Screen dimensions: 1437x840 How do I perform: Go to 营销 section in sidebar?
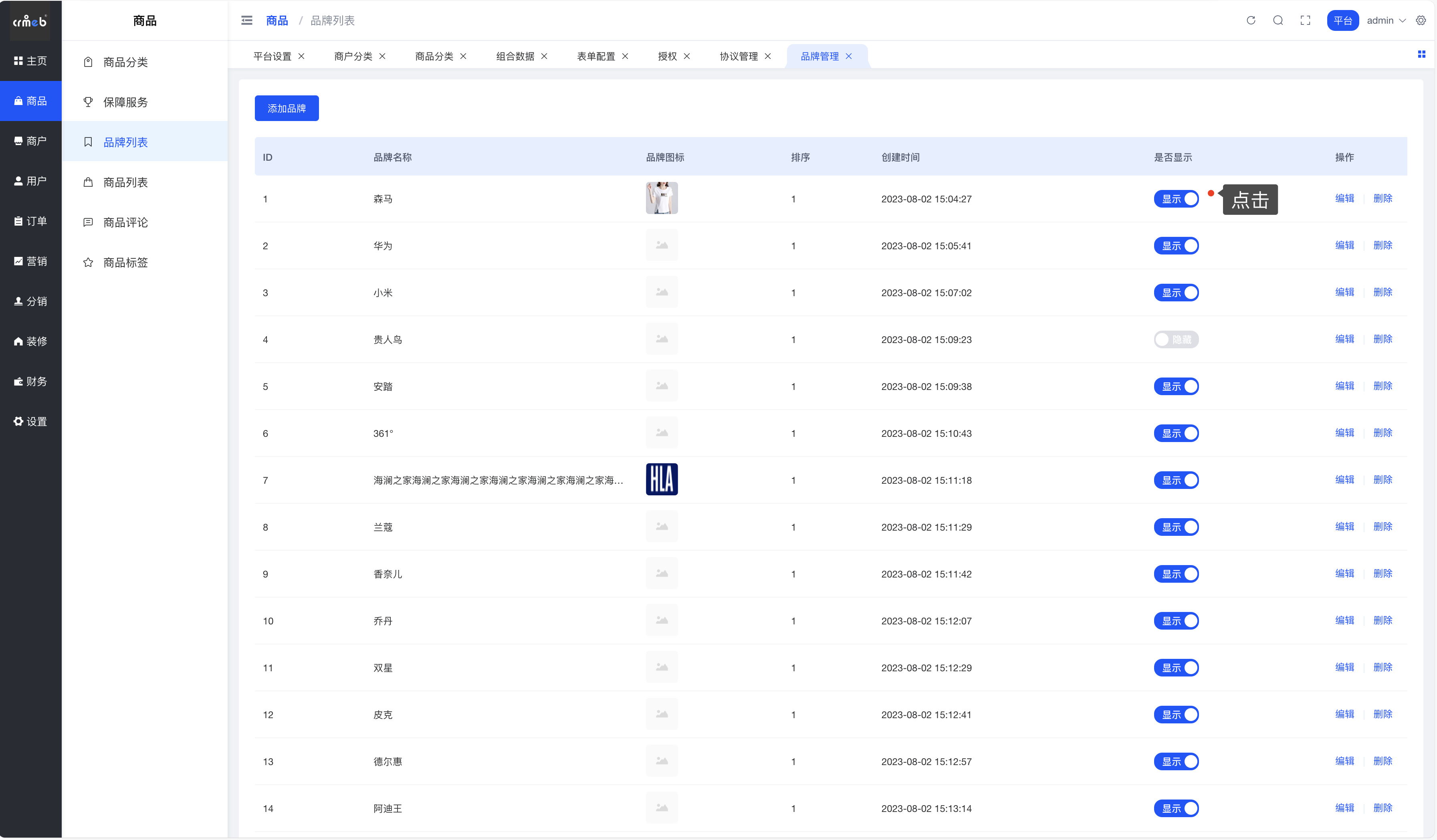(31, 261)
